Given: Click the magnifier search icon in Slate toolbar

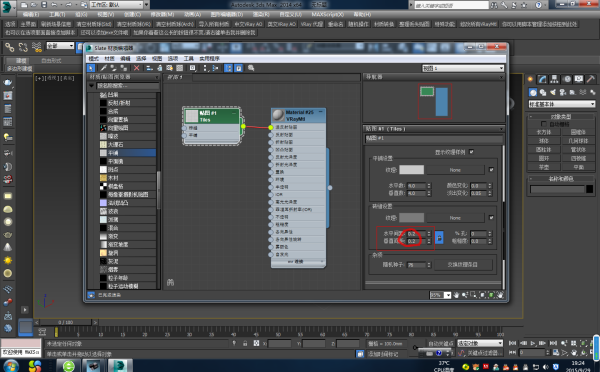Looking at the screenshot, I should pyautogui.click(x=251, y=68).
